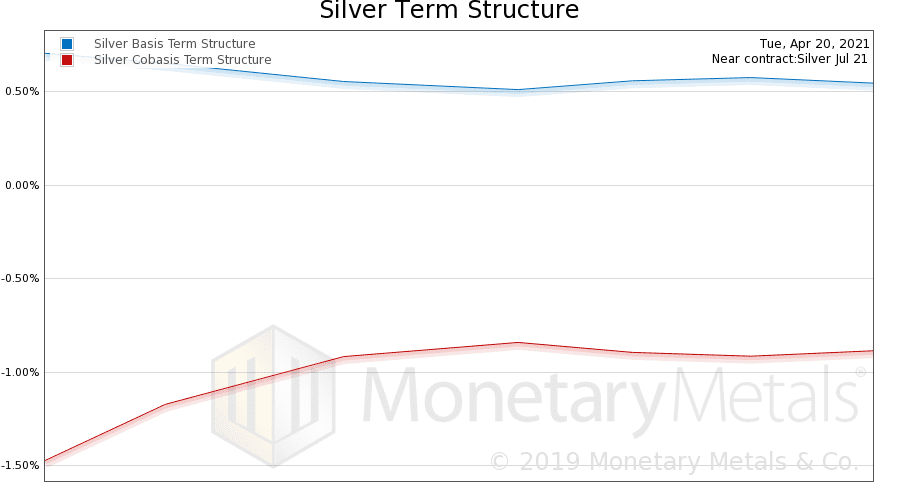Select the Silver Cobasis Term Structure legend label
The width and height of the screenshot is (900, 500).
tap(183, 60)
